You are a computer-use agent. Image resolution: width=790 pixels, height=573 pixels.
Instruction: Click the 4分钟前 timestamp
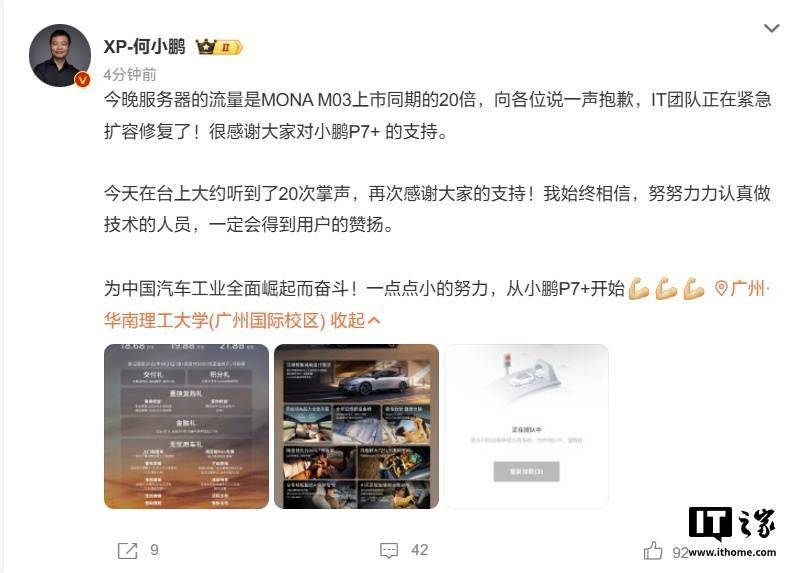(x=130, y=75)
